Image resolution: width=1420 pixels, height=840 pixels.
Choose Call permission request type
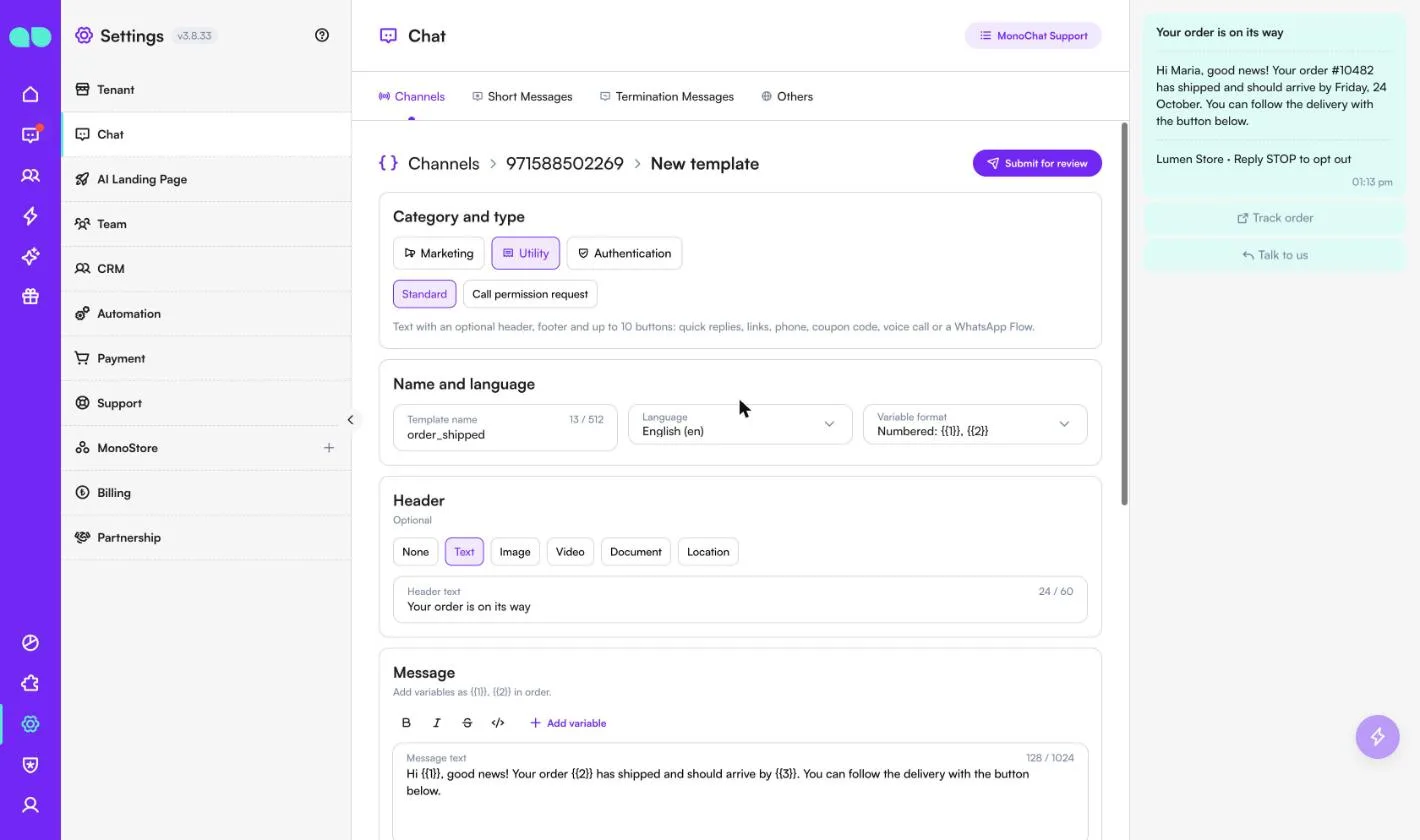(530, 294)
